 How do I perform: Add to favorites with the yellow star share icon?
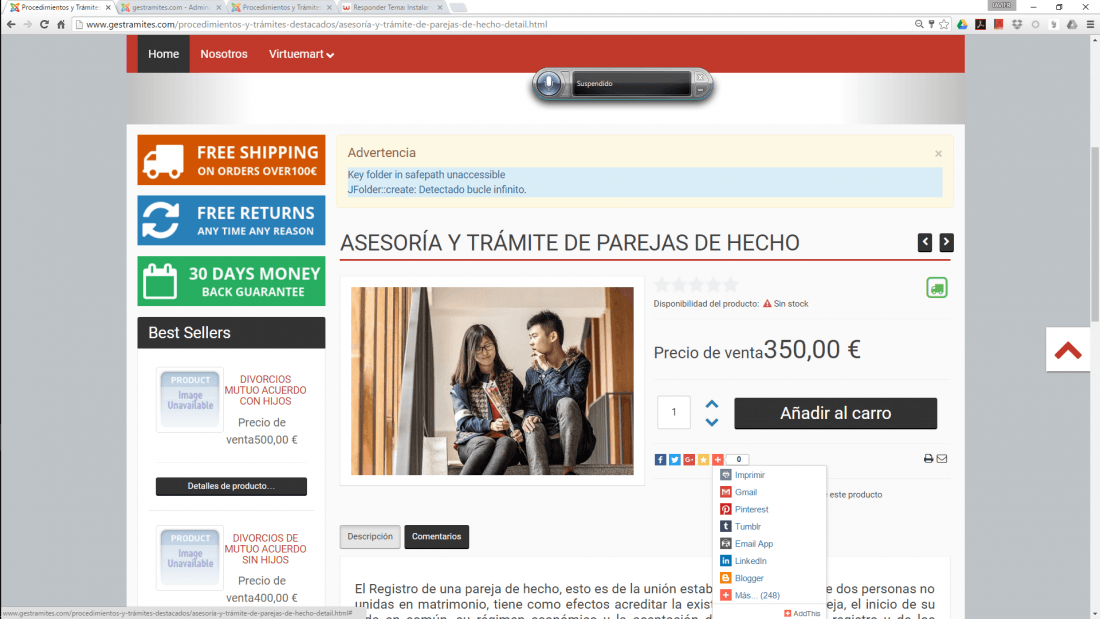click(x=703, y=460)
